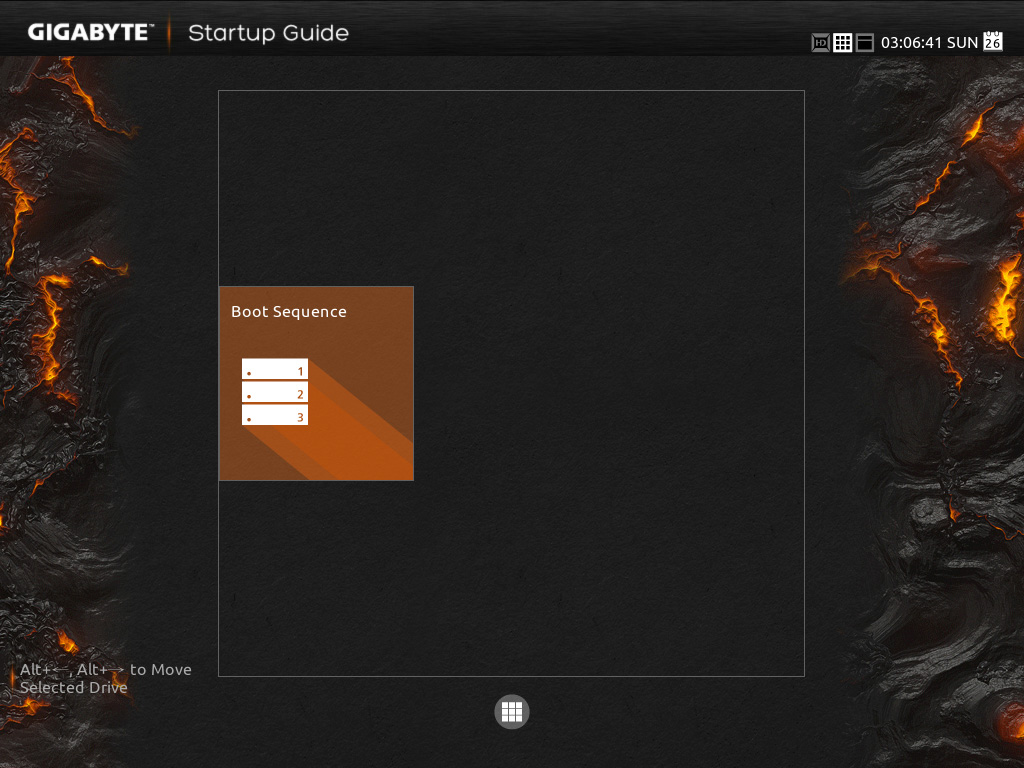Switch to Classic Setup window icon

point(865,43)
